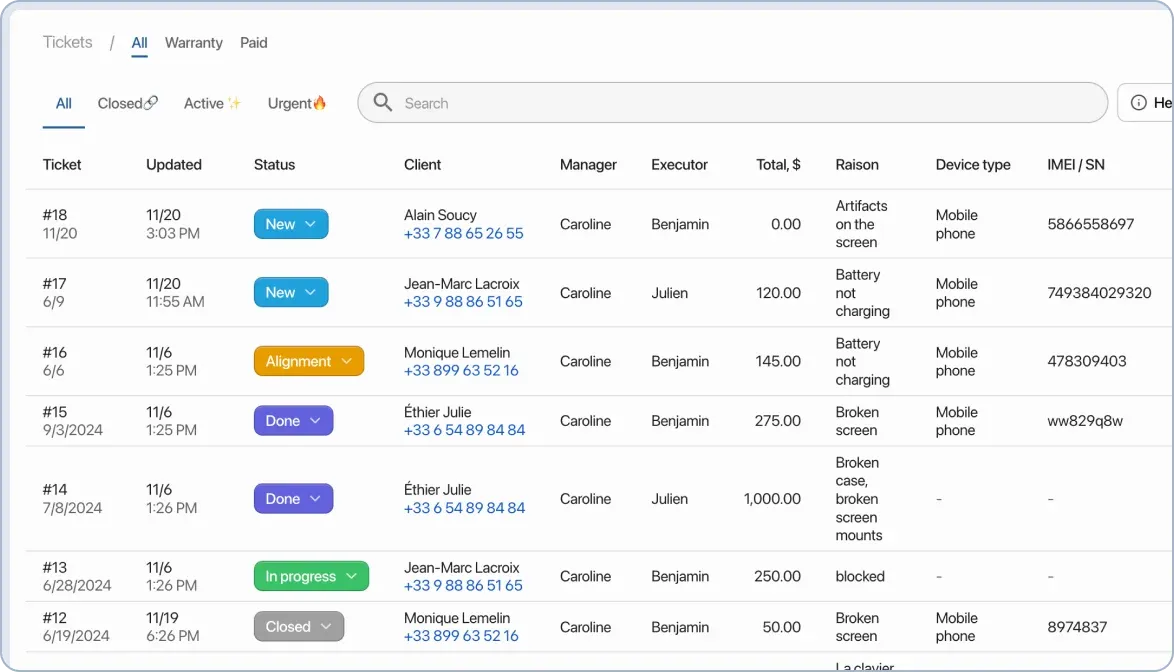Open the Tickets breadcrumb link
1174x672 pixels.
67,42
